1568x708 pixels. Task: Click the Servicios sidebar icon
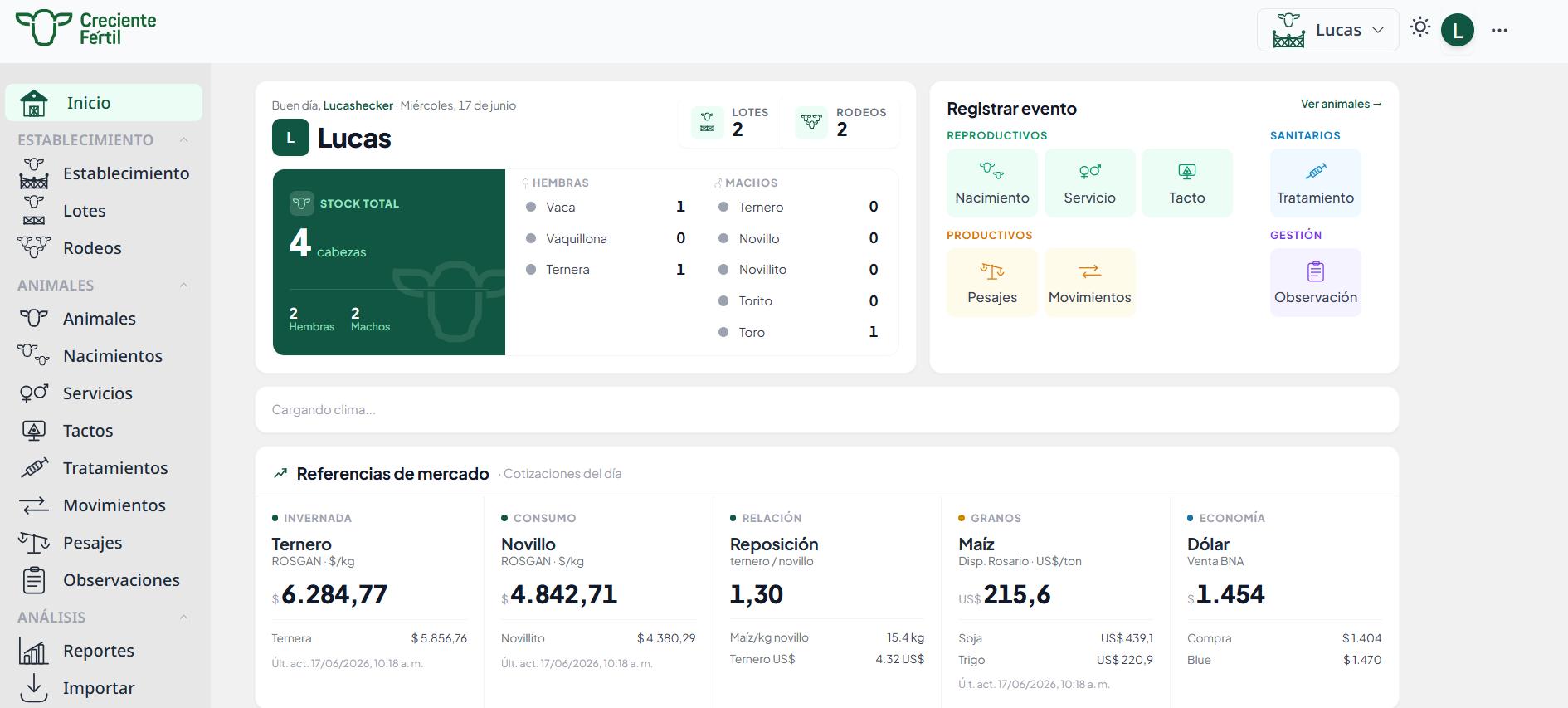pos(34,393)
